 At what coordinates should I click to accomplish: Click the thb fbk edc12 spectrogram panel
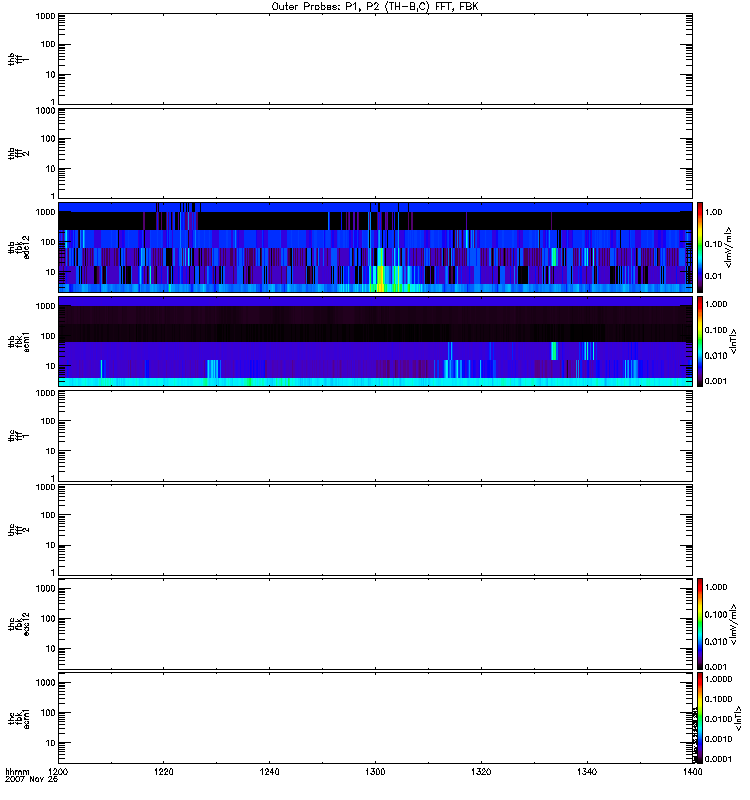[374, 247]
